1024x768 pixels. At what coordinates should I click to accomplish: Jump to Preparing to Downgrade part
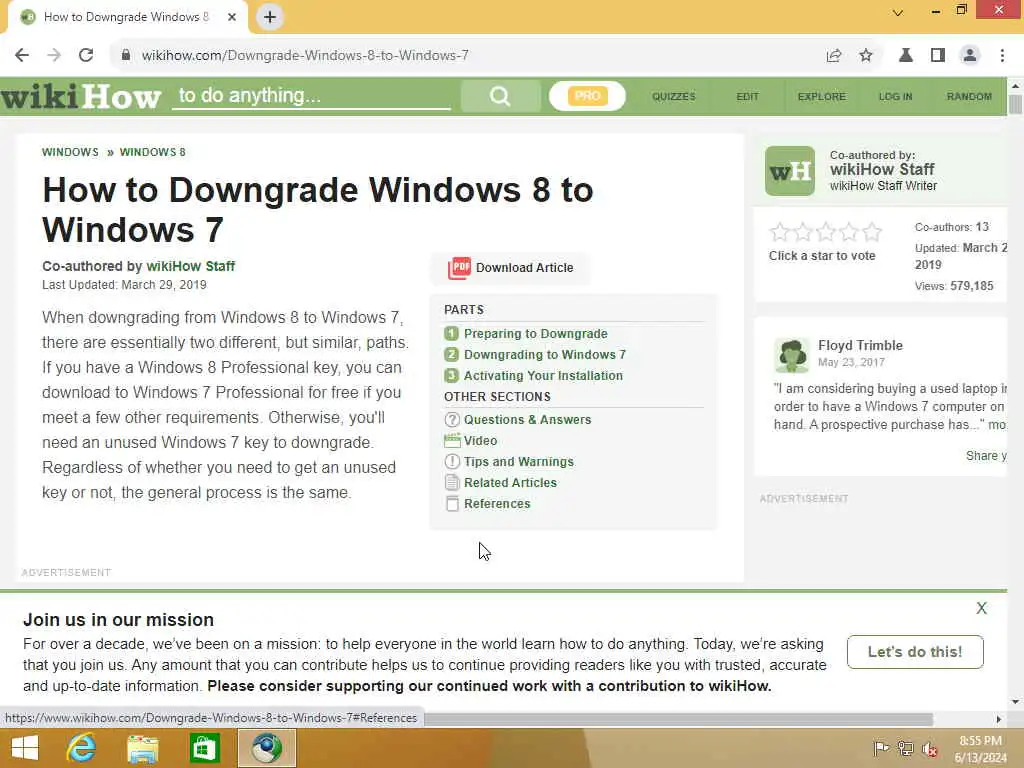536,334
